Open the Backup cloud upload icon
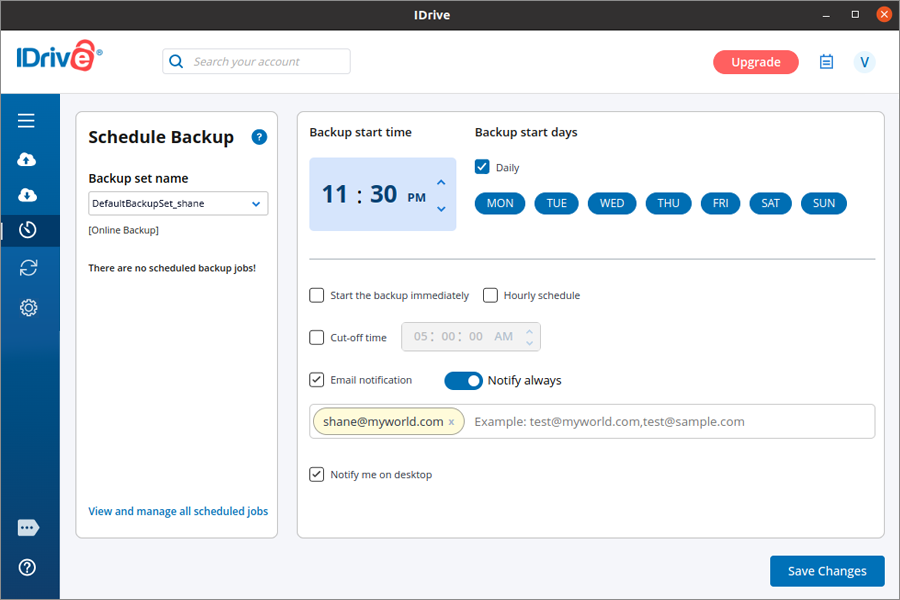Screen dimensions: 900x600 pos(27,159)
